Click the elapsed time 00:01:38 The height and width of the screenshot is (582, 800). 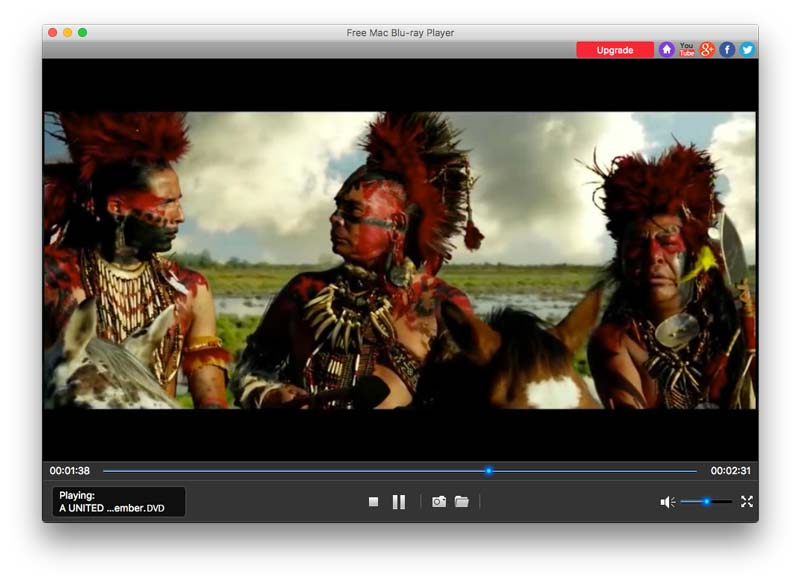(x=70, y=471)
